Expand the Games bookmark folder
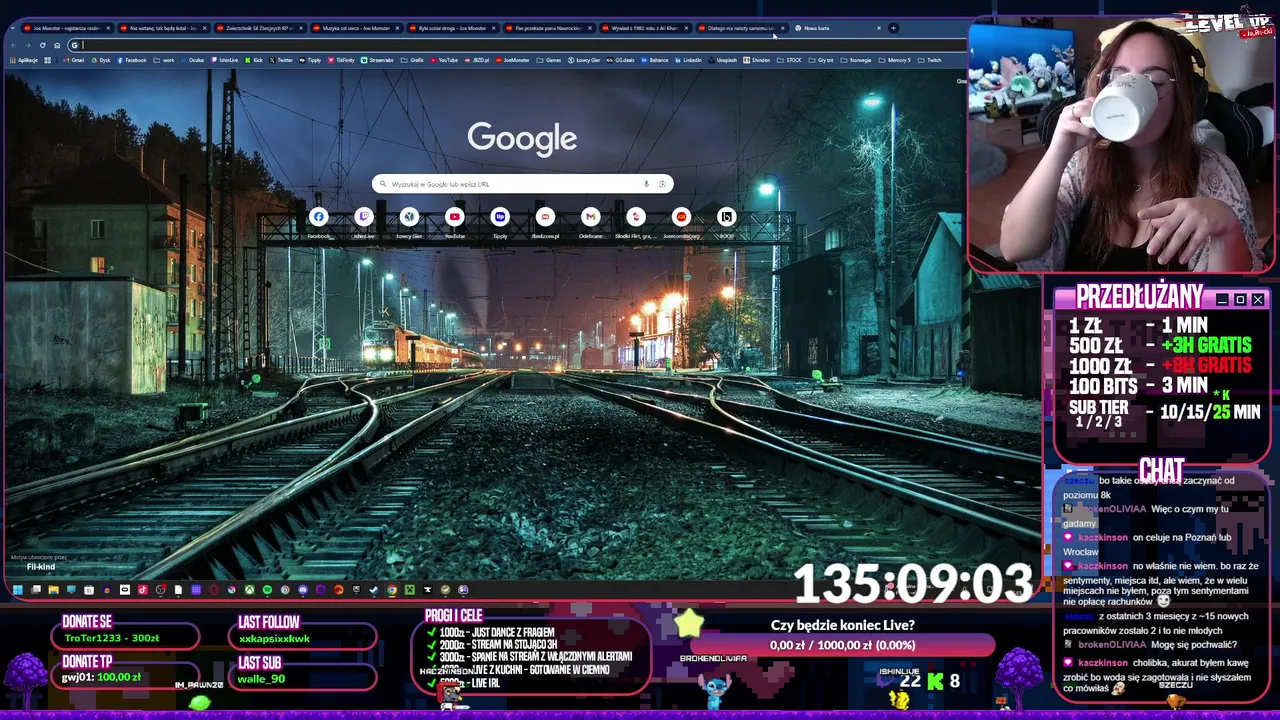This screenshot has height=720, width=1280. pyautogui.click(x=549, y=60)
